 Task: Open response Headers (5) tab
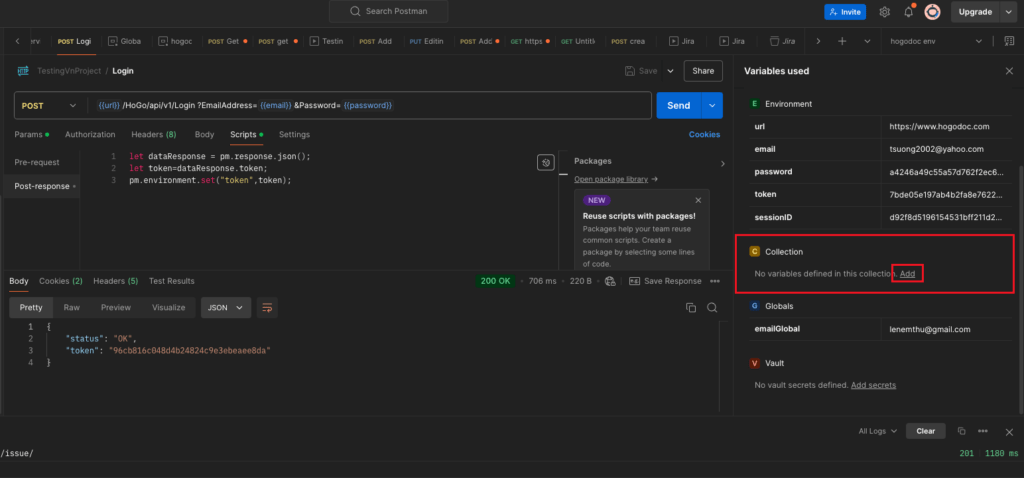[x=116, y=281]
